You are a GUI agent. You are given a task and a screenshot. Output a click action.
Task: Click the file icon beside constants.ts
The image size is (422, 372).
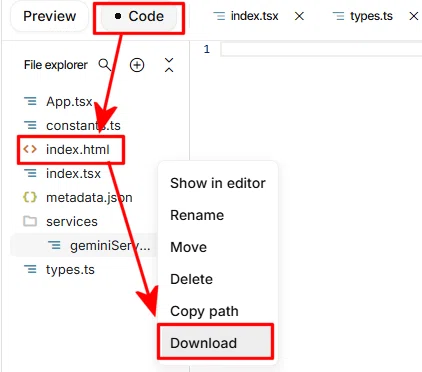(x=30, y=125)
